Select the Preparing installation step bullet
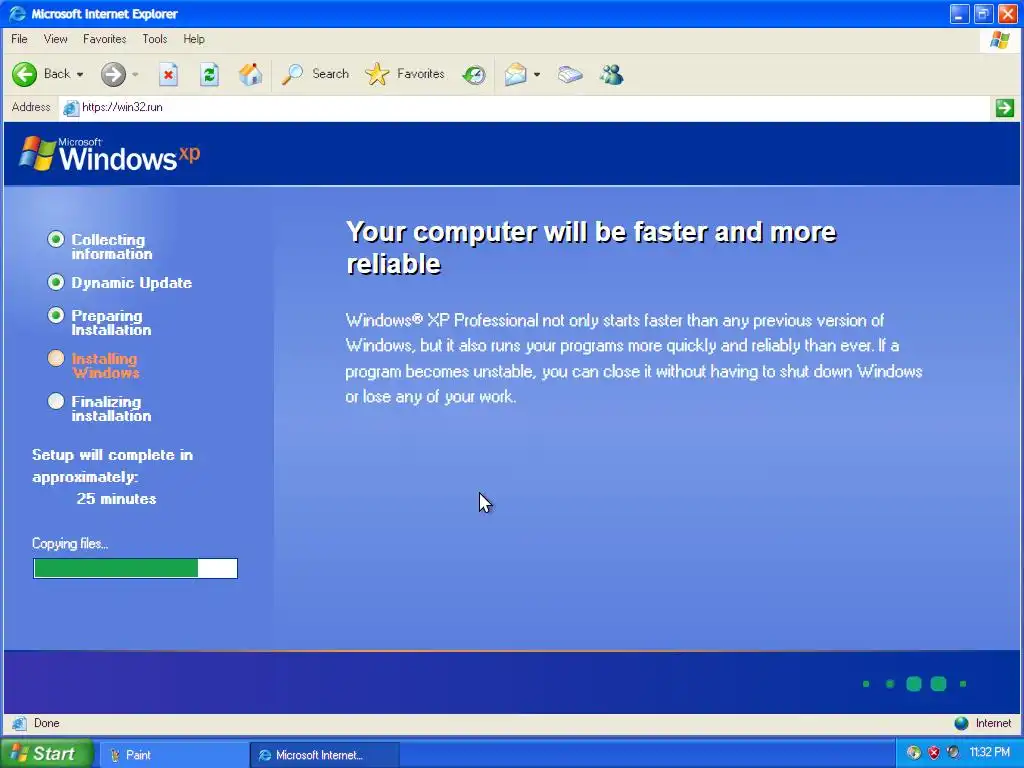This screenshot has width=1024, height=768. pyautogui.click(x=56, y=315)
